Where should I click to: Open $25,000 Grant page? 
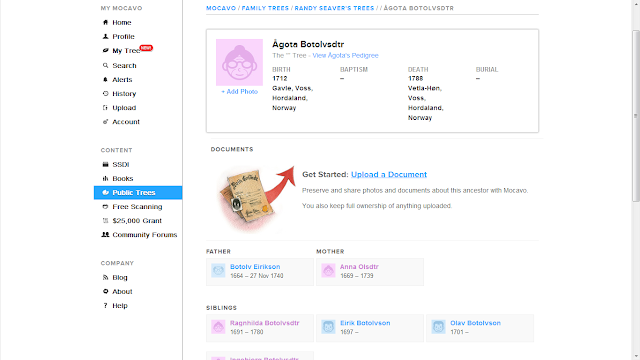tap(137, 220)
